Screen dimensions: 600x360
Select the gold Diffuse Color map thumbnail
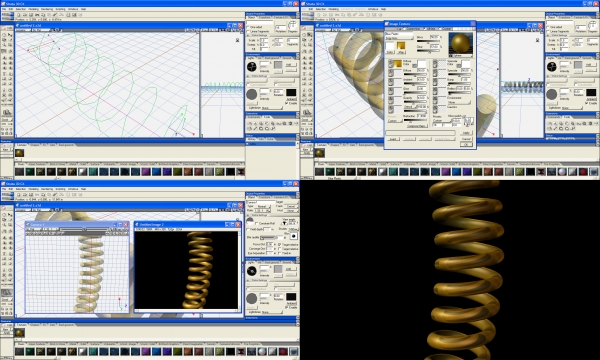pos(398,63)
